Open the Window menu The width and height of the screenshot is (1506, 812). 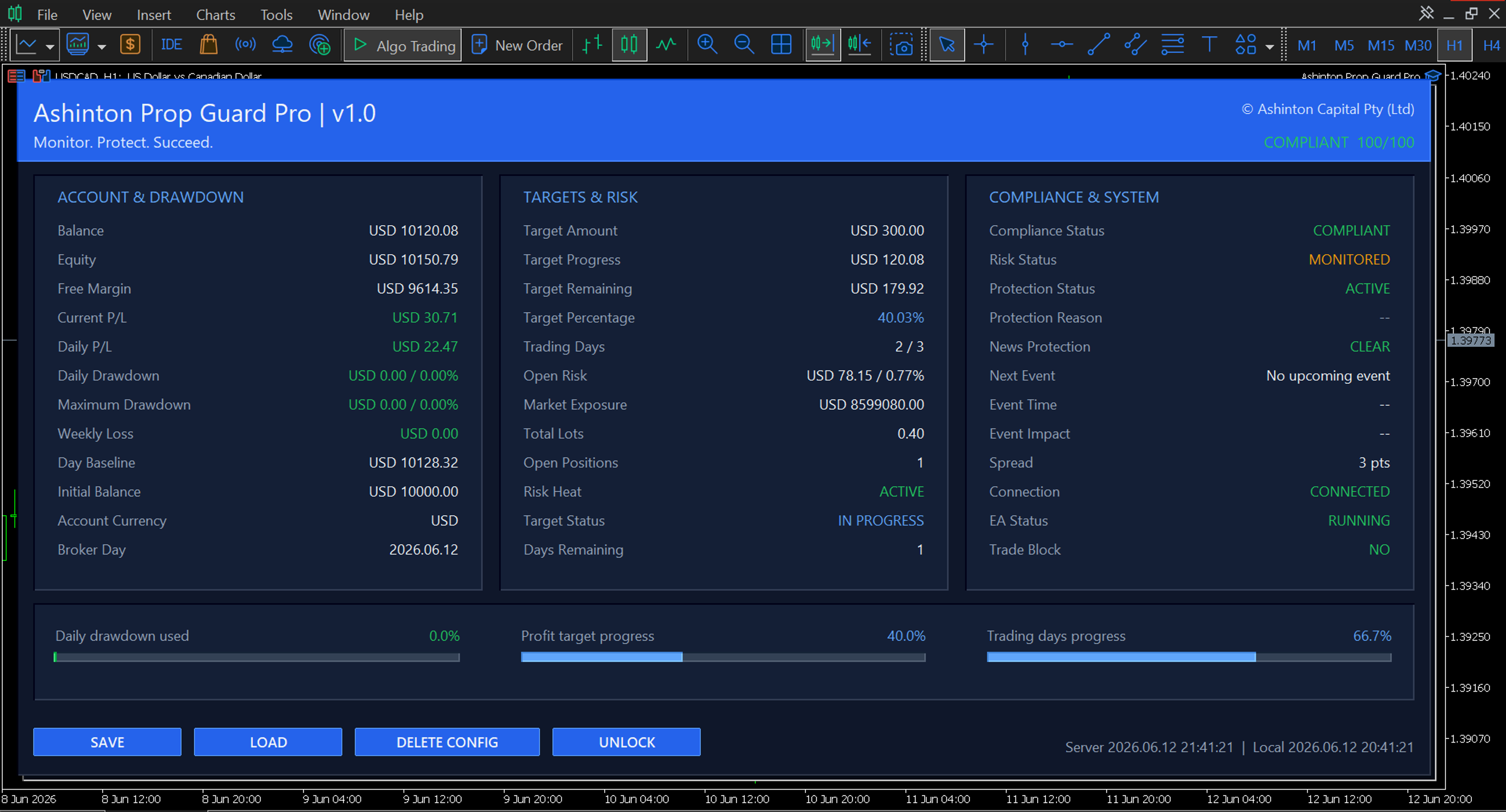pos(344,15)
